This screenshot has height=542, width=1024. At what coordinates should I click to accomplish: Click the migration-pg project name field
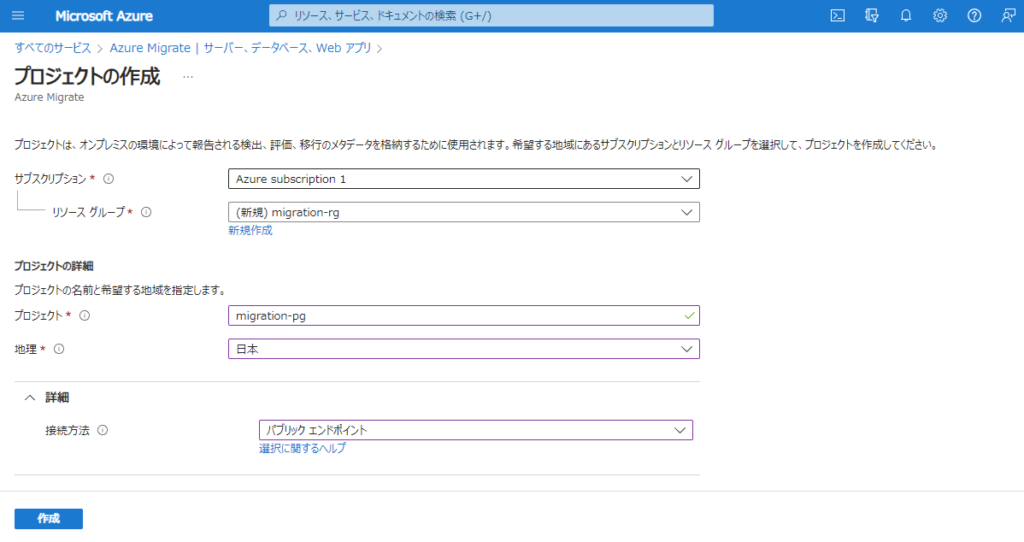coord(464,315)
